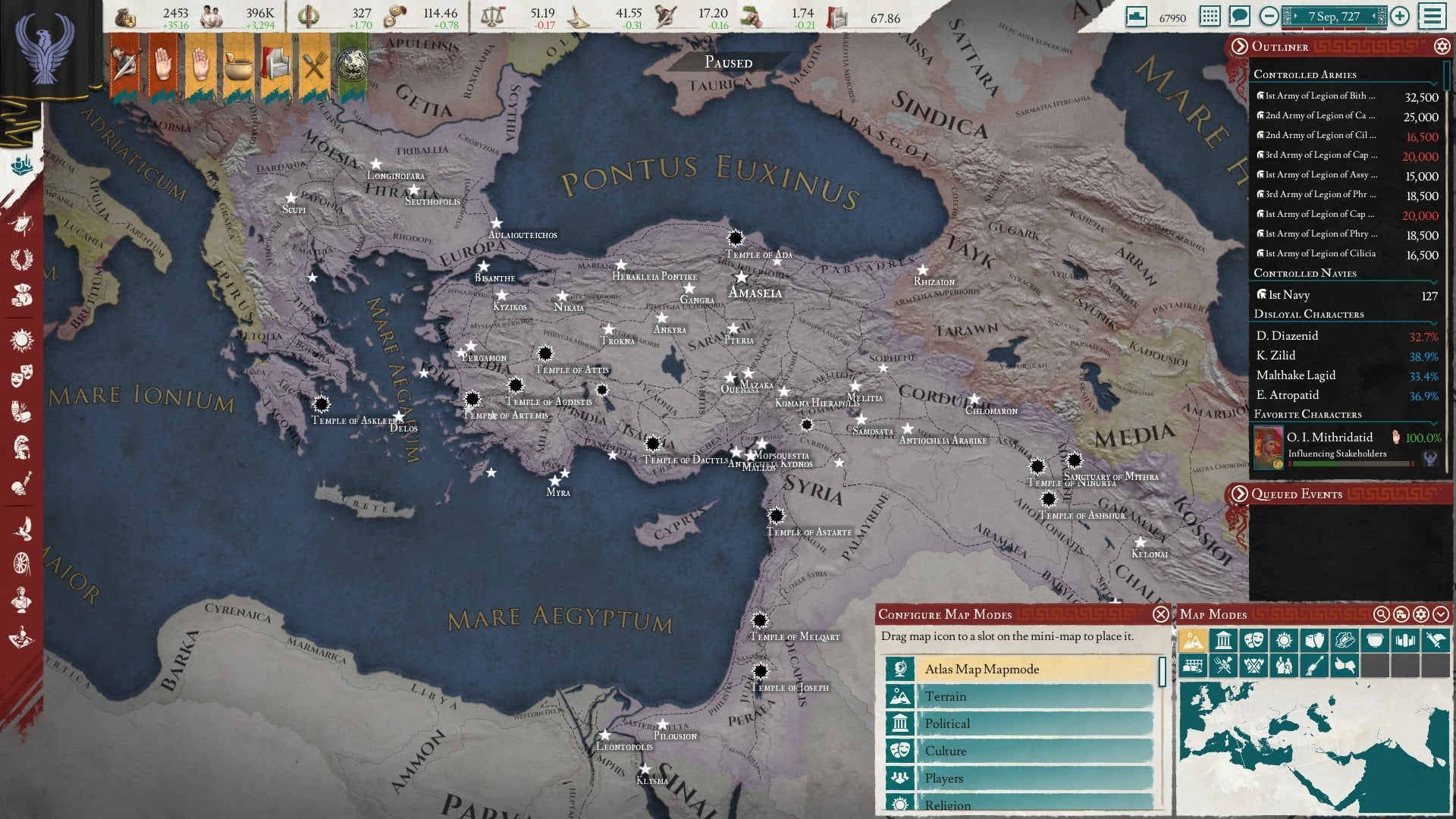Click the food bowl alert banner
Viewport: 1456px width, 819px height.
click(238, 67)
